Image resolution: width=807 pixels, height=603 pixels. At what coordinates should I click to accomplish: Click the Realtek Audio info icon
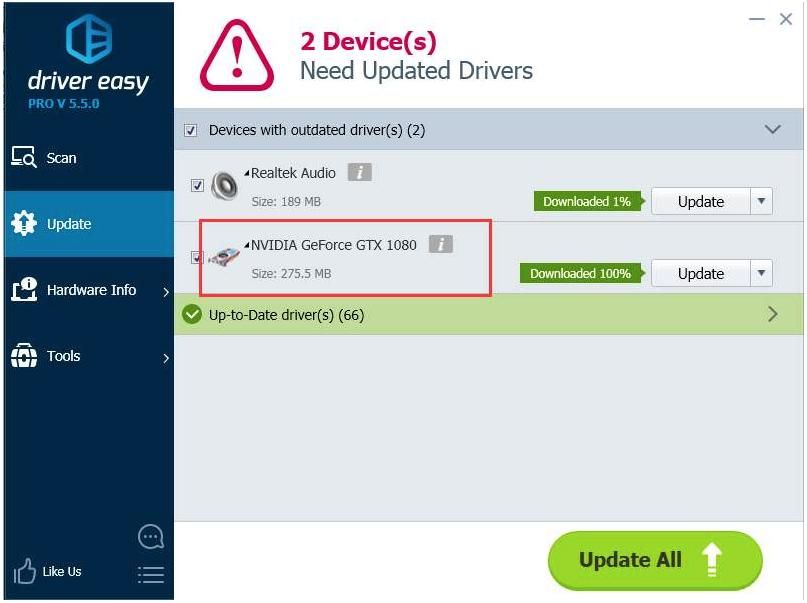tap(359, 172)
